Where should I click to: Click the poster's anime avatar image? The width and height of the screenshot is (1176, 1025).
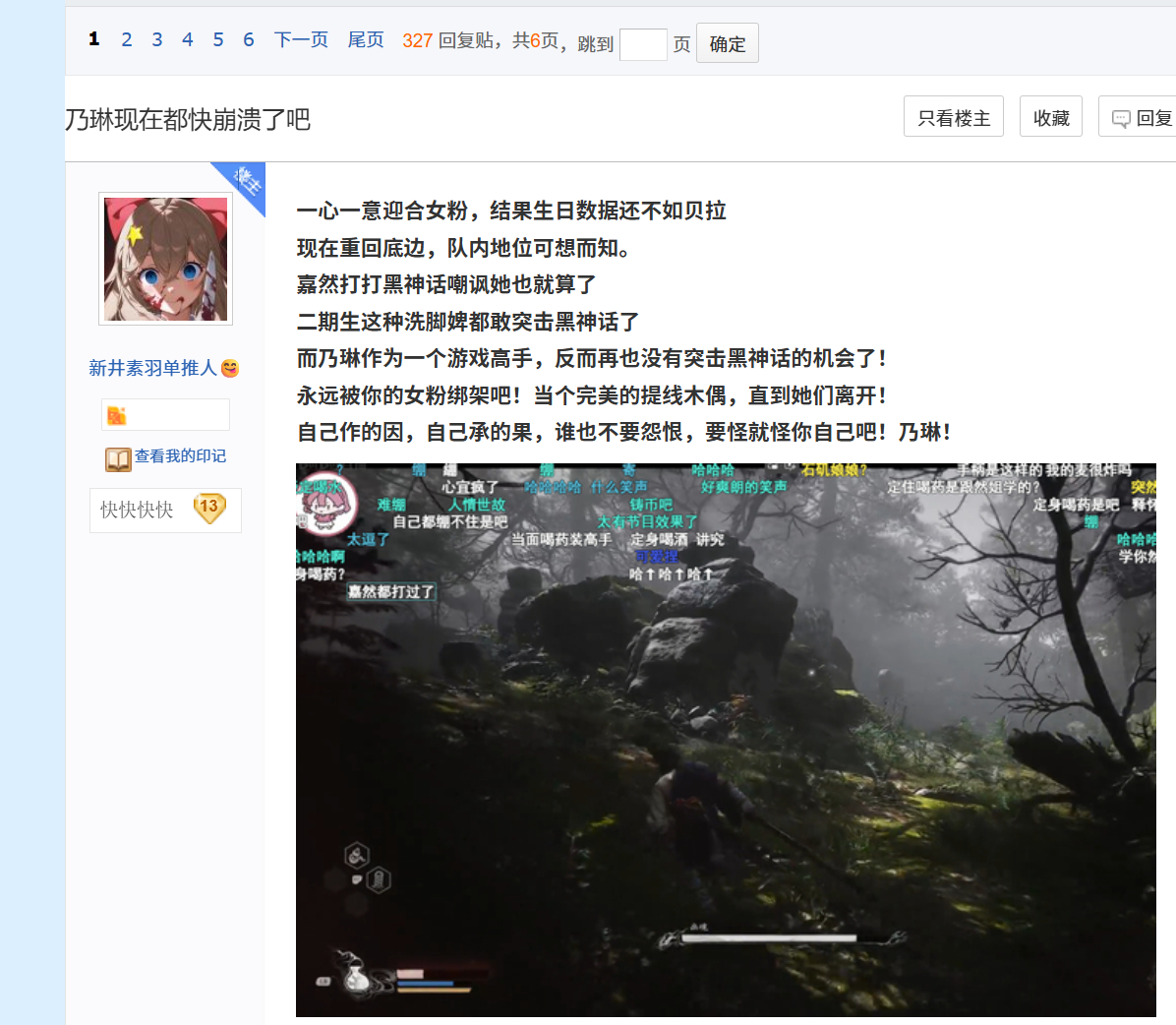(x=165, y=259)
